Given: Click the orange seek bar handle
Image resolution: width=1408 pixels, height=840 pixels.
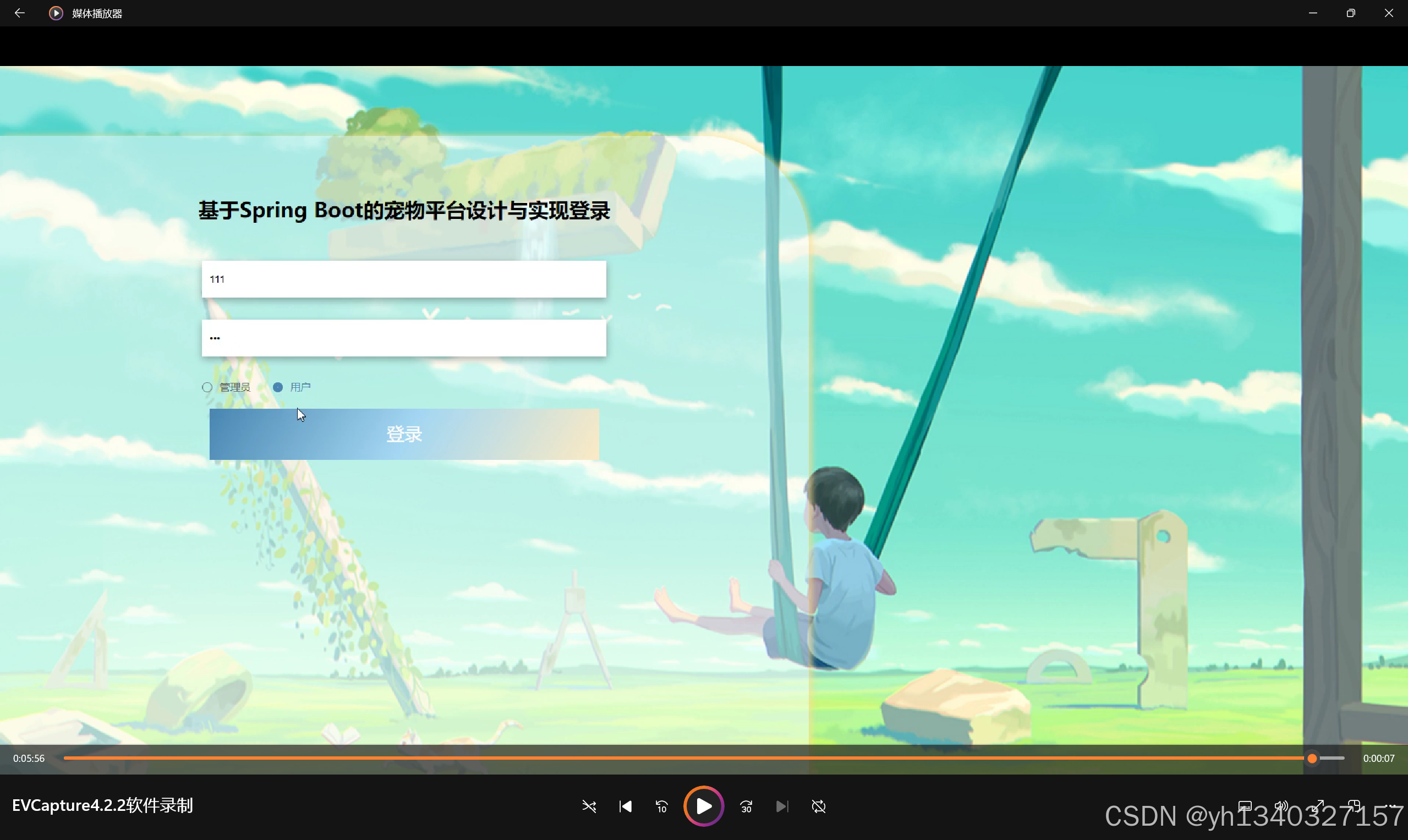Looking at the screenshot, I should click(1312, 758).
